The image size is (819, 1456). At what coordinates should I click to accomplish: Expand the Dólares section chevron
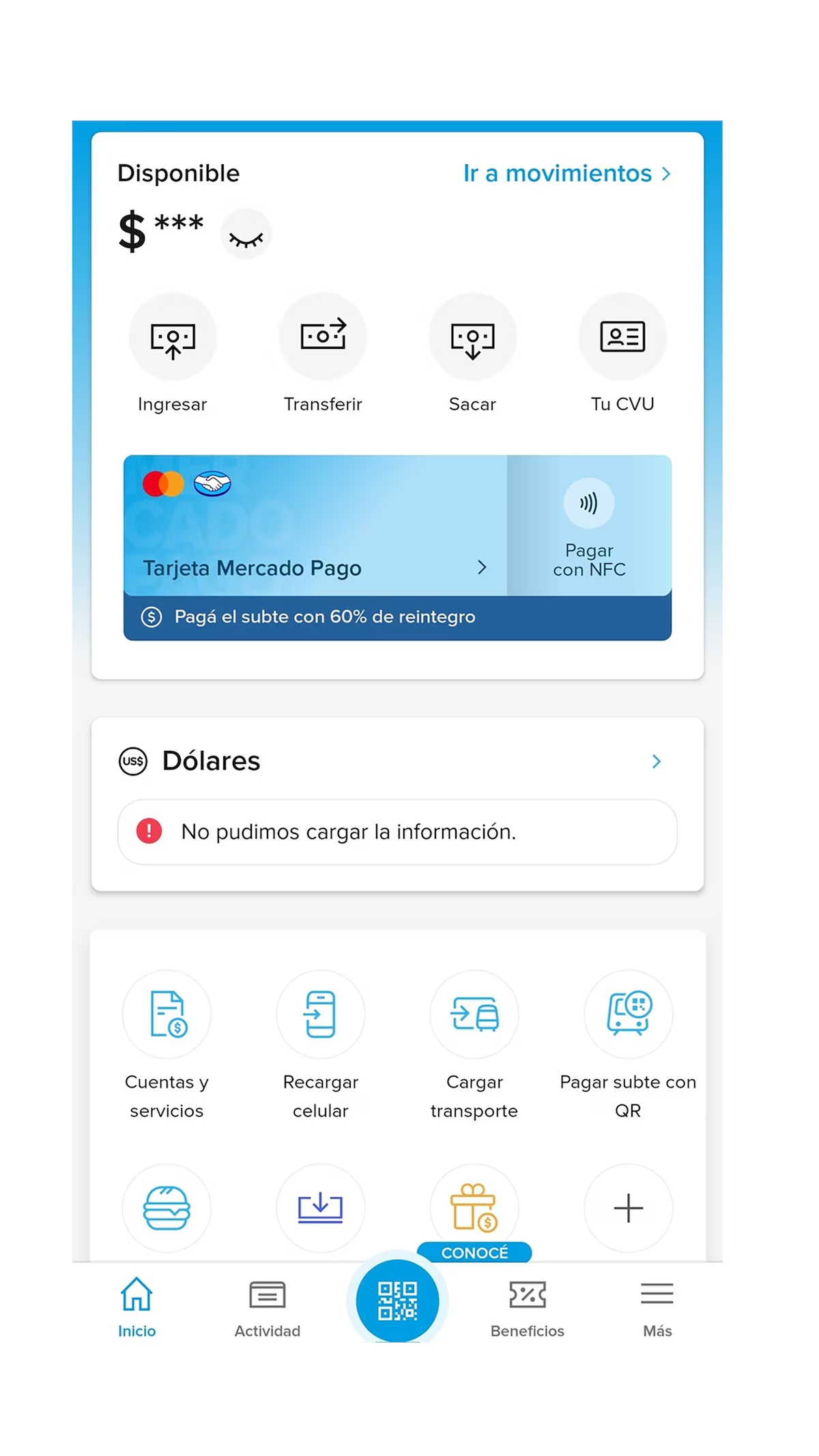(657, 761)
